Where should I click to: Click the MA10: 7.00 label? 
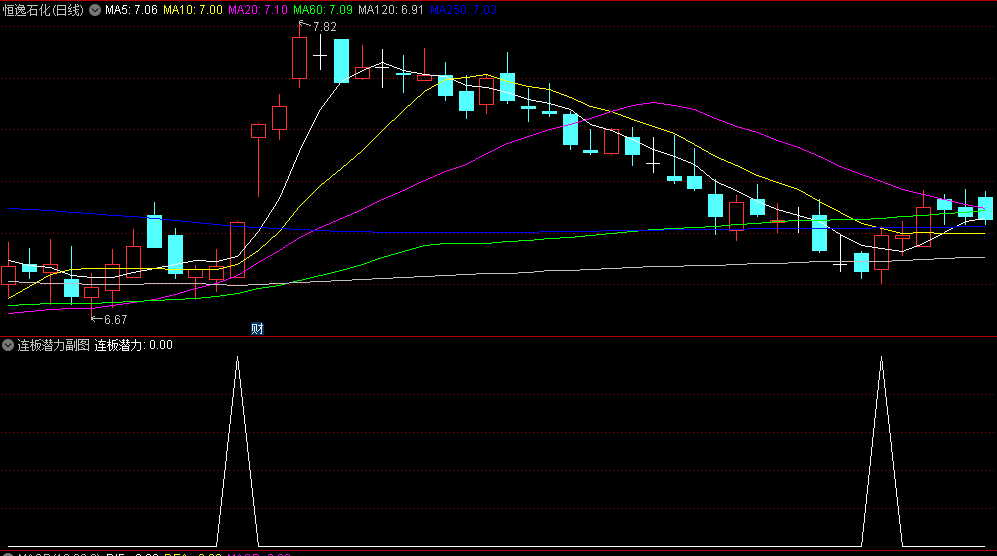pyautogui.click(x=193, y=10)
